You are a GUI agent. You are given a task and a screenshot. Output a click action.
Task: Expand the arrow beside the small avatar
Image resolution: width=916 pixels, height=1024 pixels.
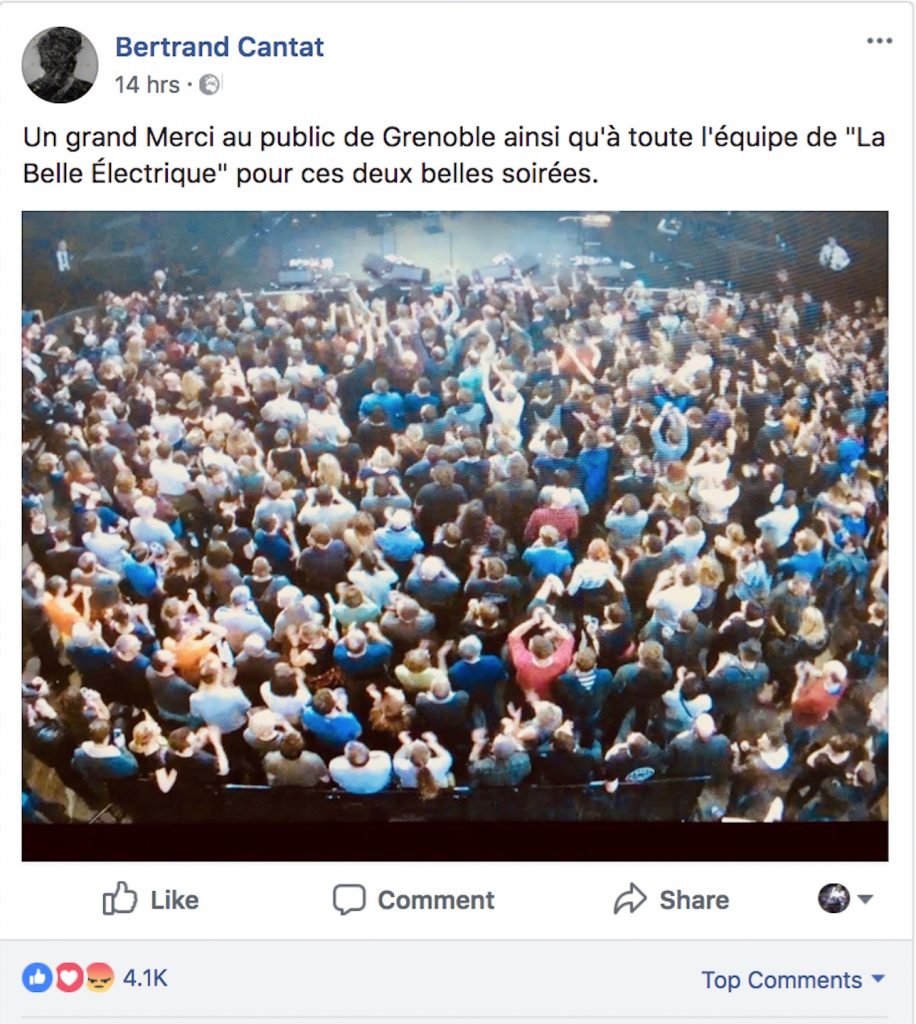click(864, 899)
